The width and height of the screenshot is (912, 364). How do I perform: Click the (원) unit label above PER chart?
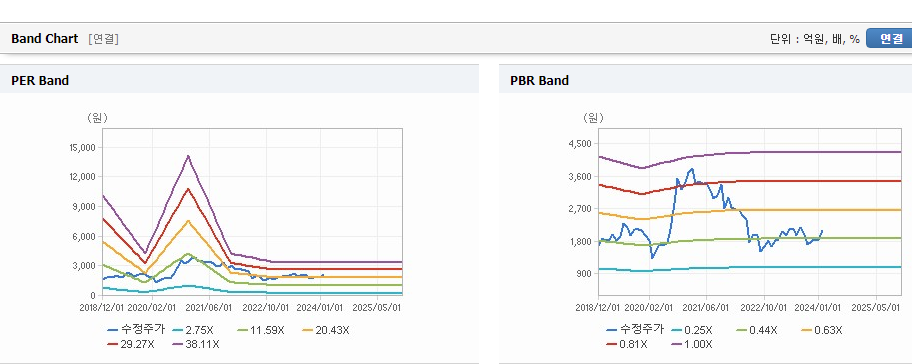[97, 118]
